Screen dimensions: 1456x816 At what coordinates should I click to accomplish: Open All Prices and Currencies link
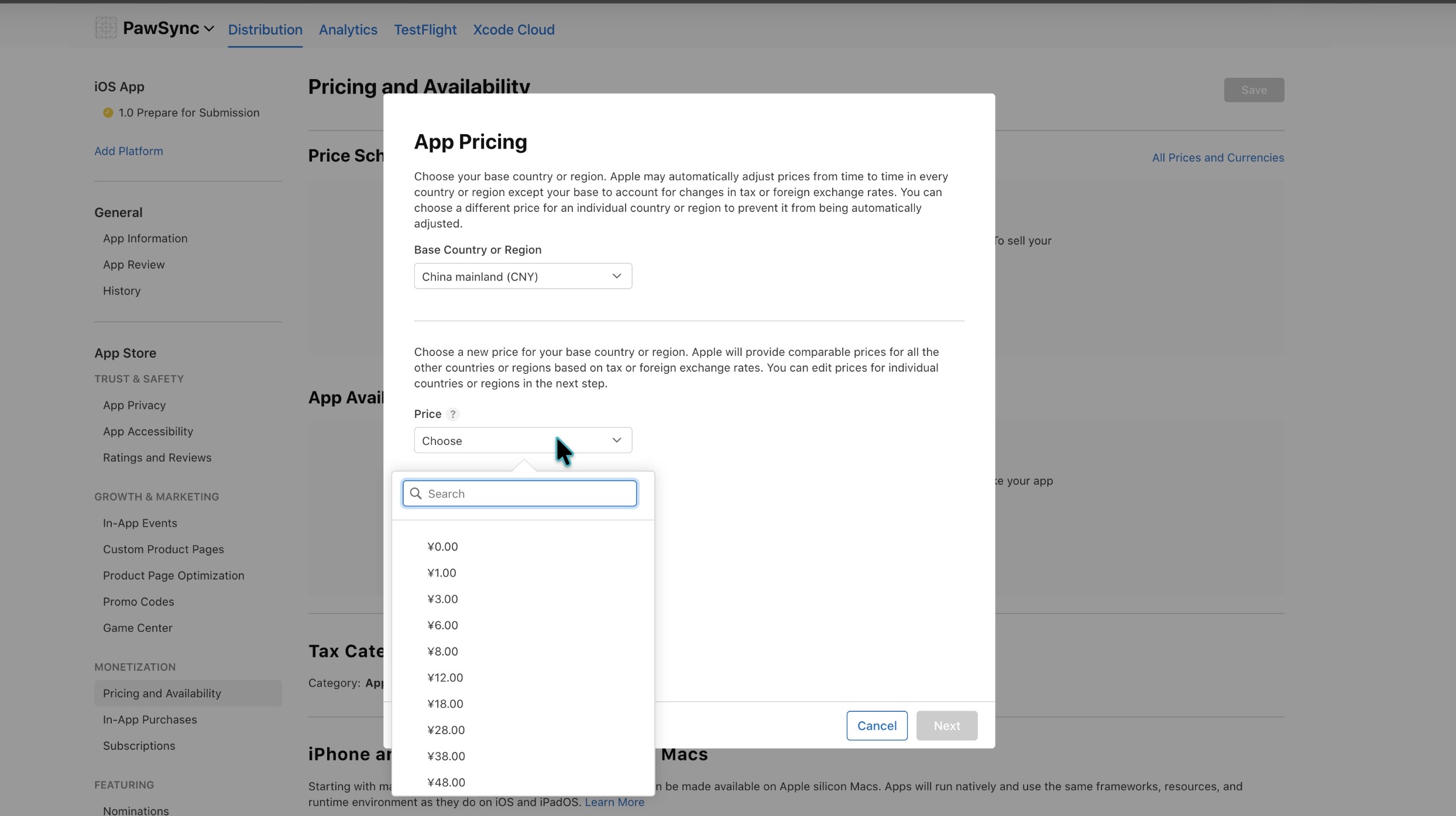click(1218, 157)
